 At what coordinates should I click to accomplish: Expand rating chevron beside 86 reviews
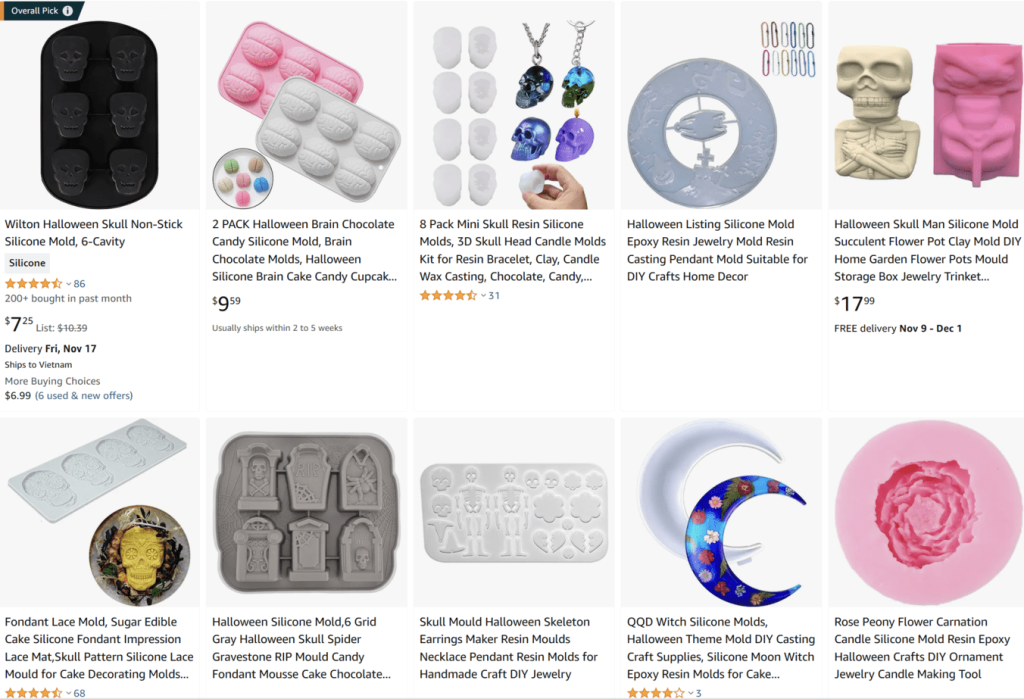pos(69,284)
